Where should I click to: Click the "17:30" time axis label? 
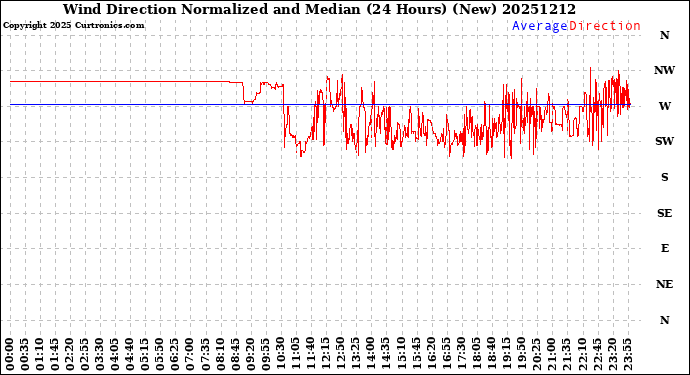(x=461, y=354)
